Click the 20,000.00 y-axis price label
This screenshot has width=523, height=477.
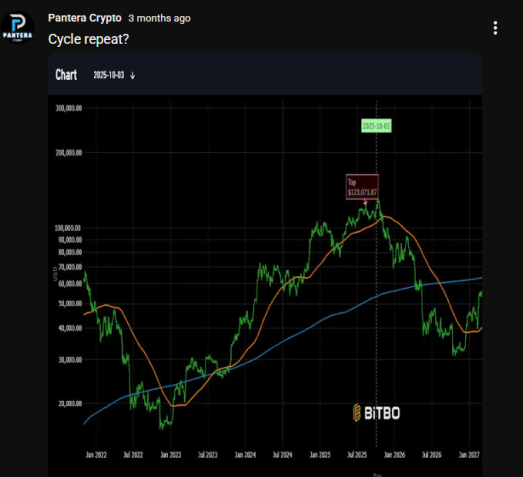[70, 404]
